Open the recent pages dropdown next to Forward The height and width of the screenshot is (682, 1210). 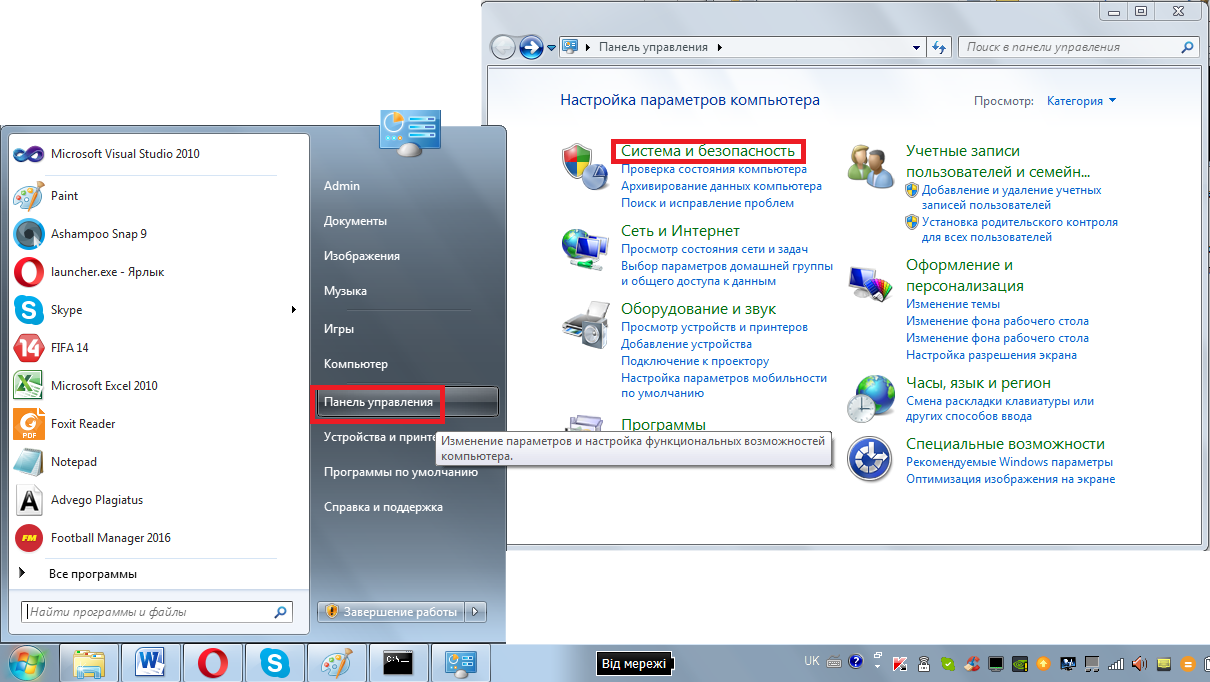tap(551, 47)
